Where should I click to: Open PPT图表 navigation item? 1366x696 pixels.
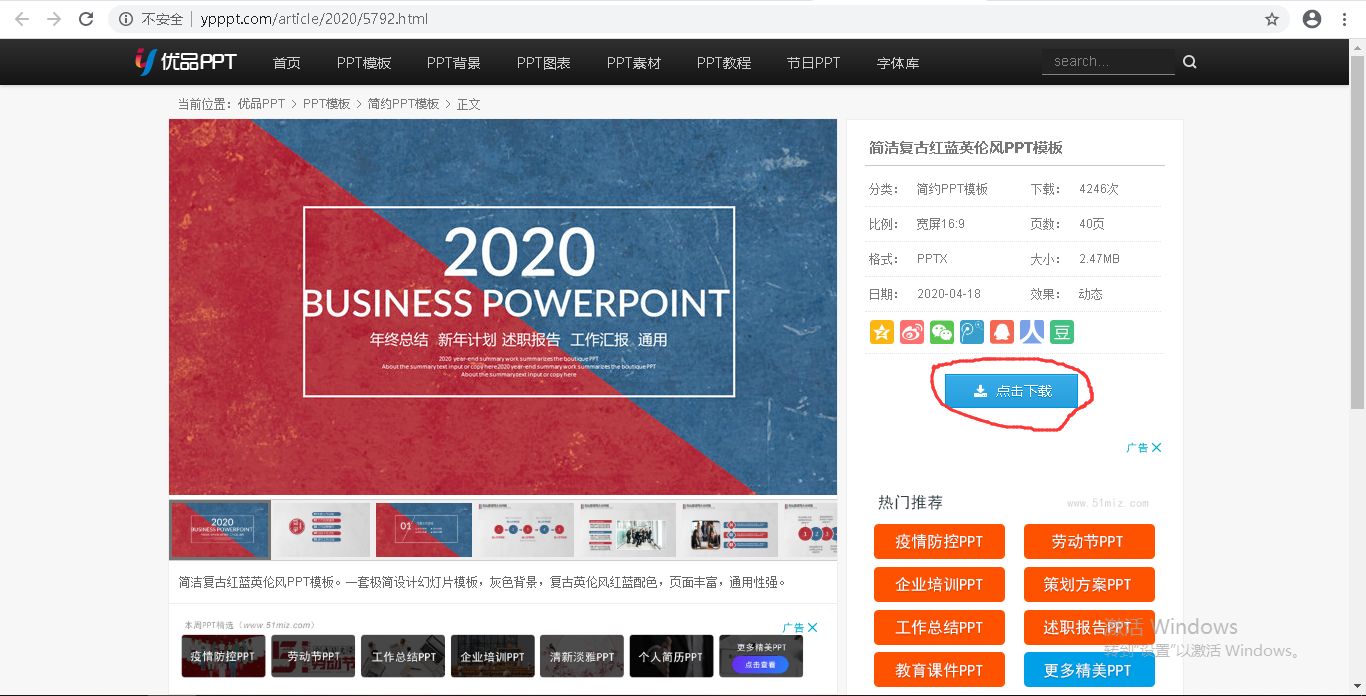[x=544, y=63]
